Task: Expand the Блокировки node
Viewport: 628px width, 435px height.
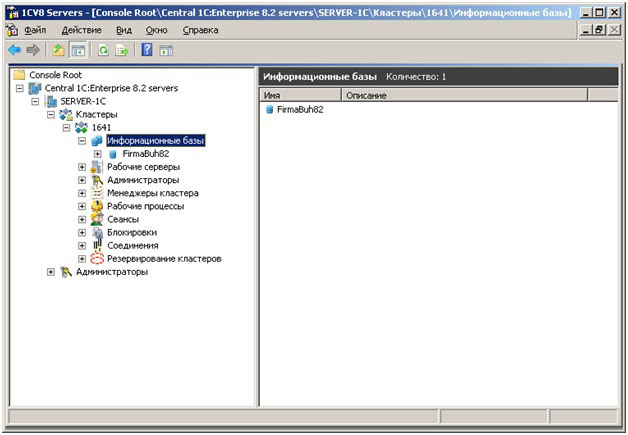Action: 82,233
